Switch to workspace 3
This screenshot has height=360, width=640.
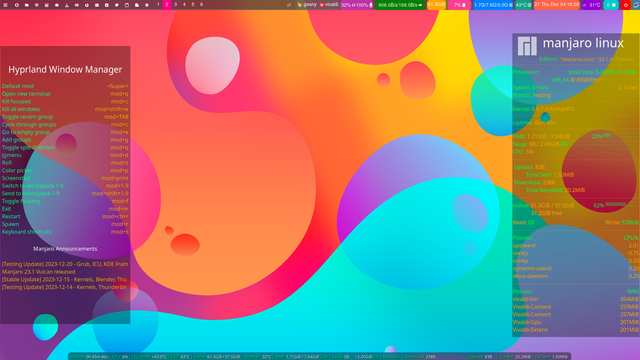(x=176, y=4)
